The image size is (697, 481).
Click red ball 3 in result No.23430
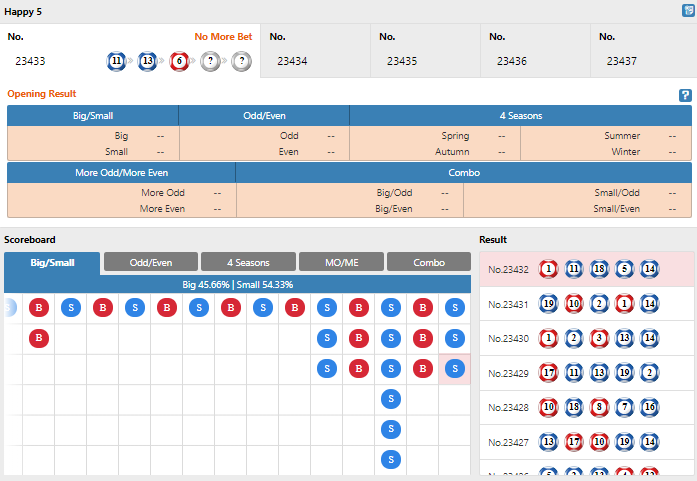click(598, 338)
